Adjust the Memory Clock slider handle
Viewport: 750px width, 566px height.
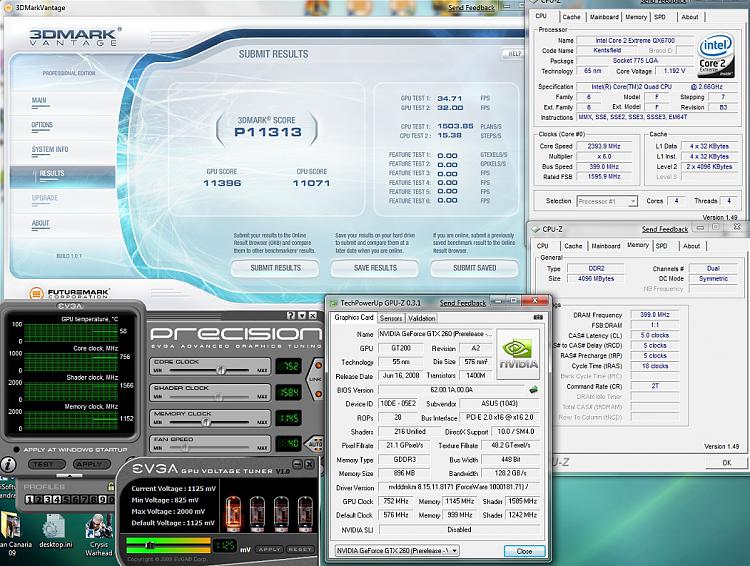(x=206, y=422)
